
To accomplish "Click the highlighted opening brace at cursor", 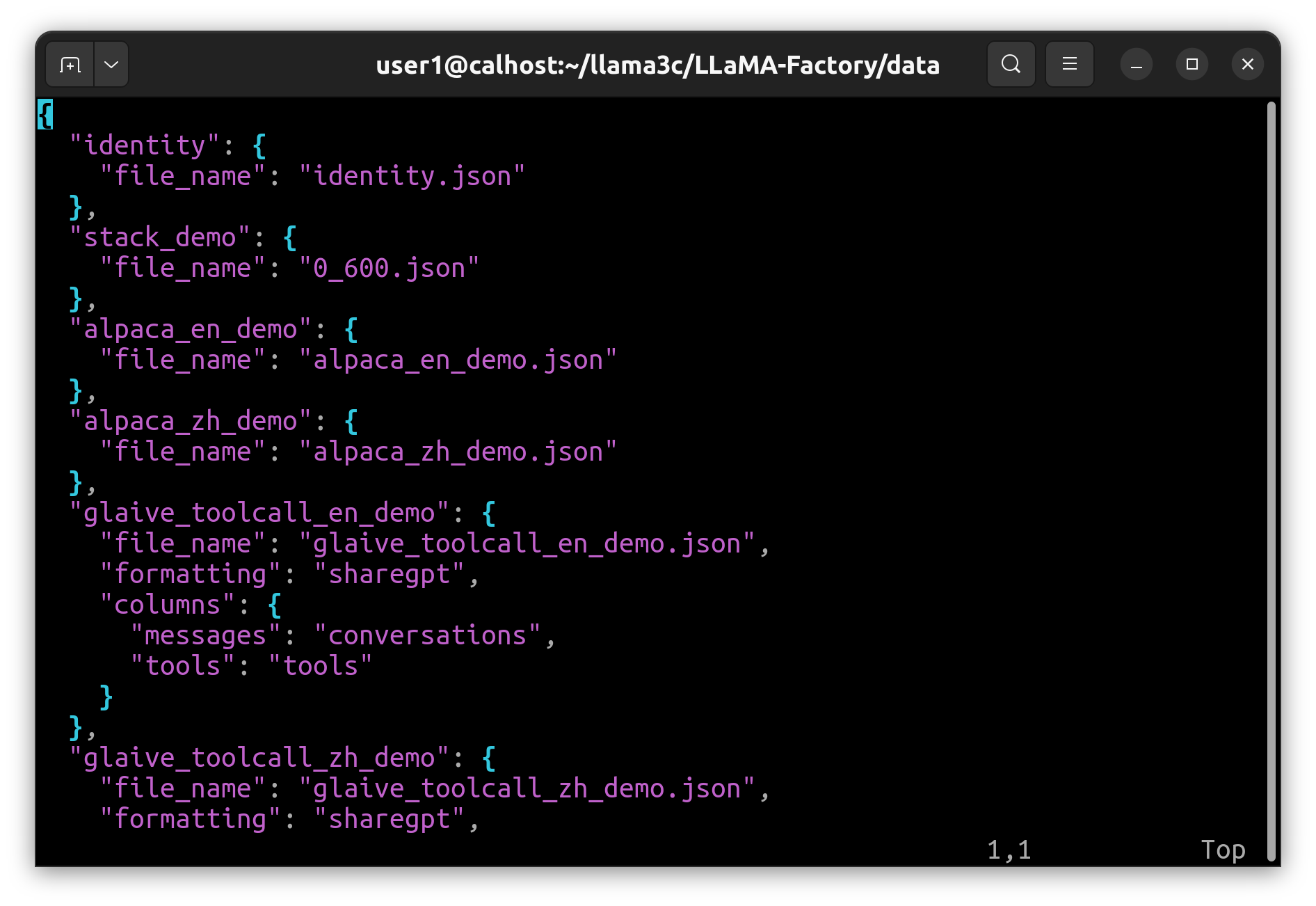I will pyautogui.click(x=45, y=114).
